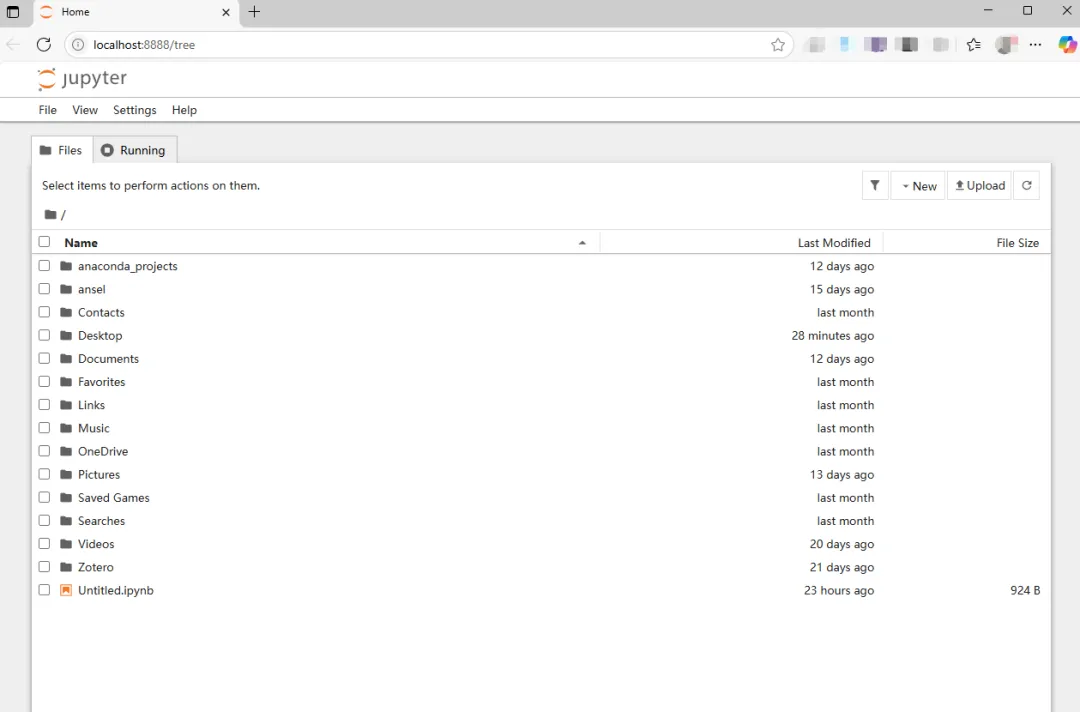Image resolution: width=1080 pixels, height=712 pixels.
Task: Check the Music row checkbox
Action: pyautogui.click(x=44, y=428)
